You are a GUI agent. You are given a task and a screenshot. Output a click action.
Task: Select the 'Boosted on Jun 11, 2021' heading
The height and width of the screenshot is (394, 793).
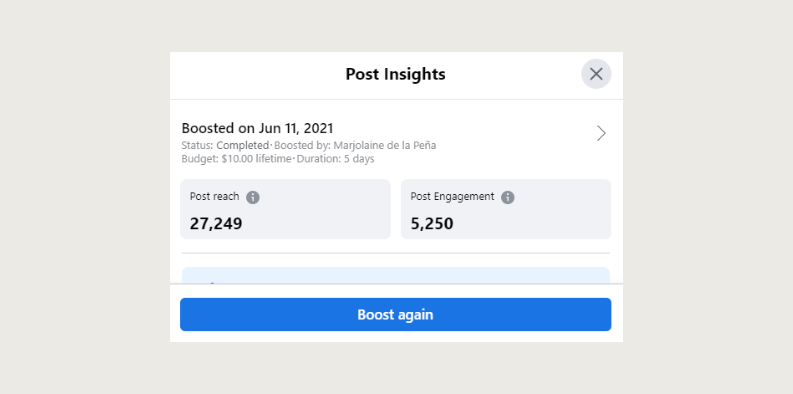tap(257, 128)
